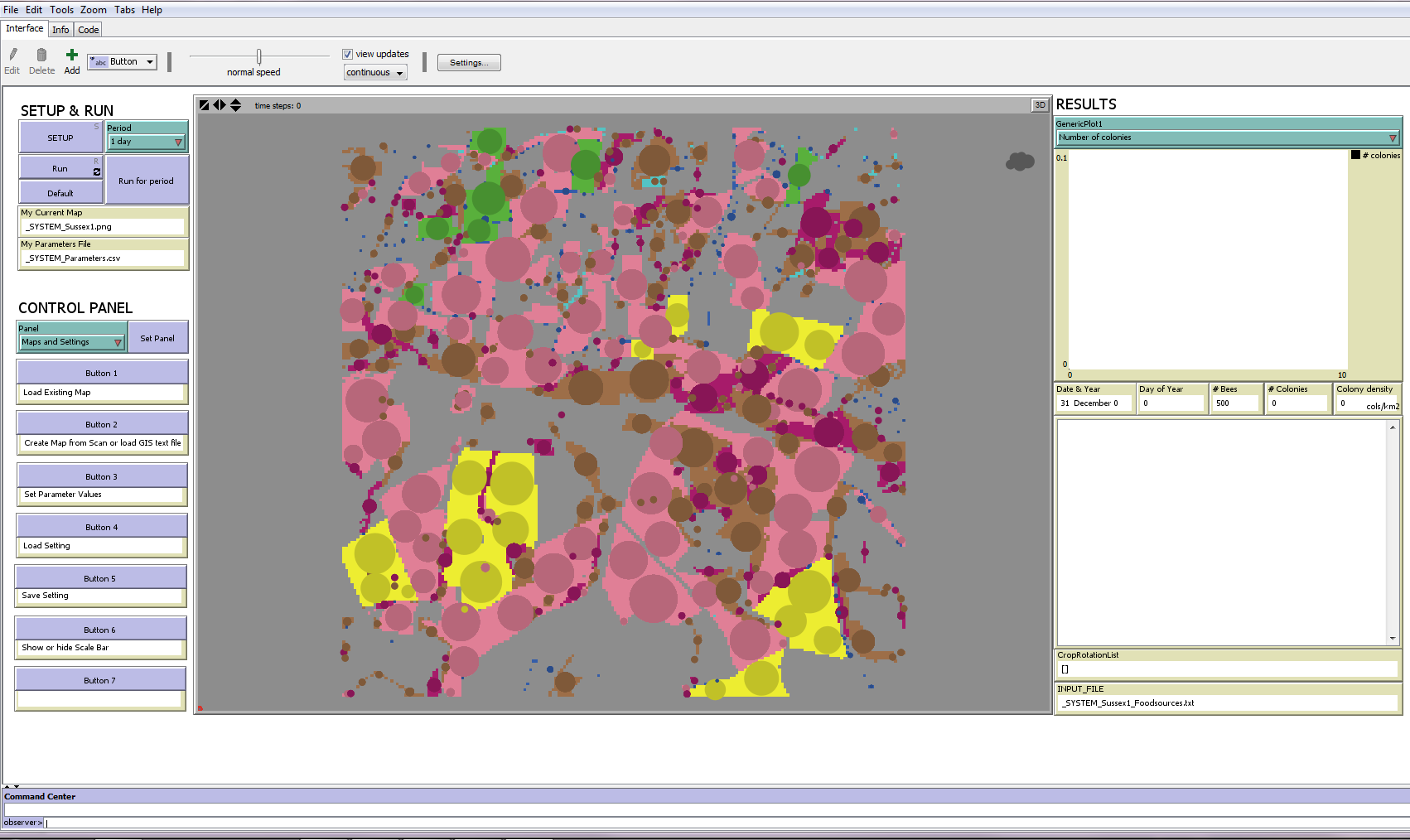Click the diagonal world-view resize icon
1410x840 pixels.
point(205,105)
